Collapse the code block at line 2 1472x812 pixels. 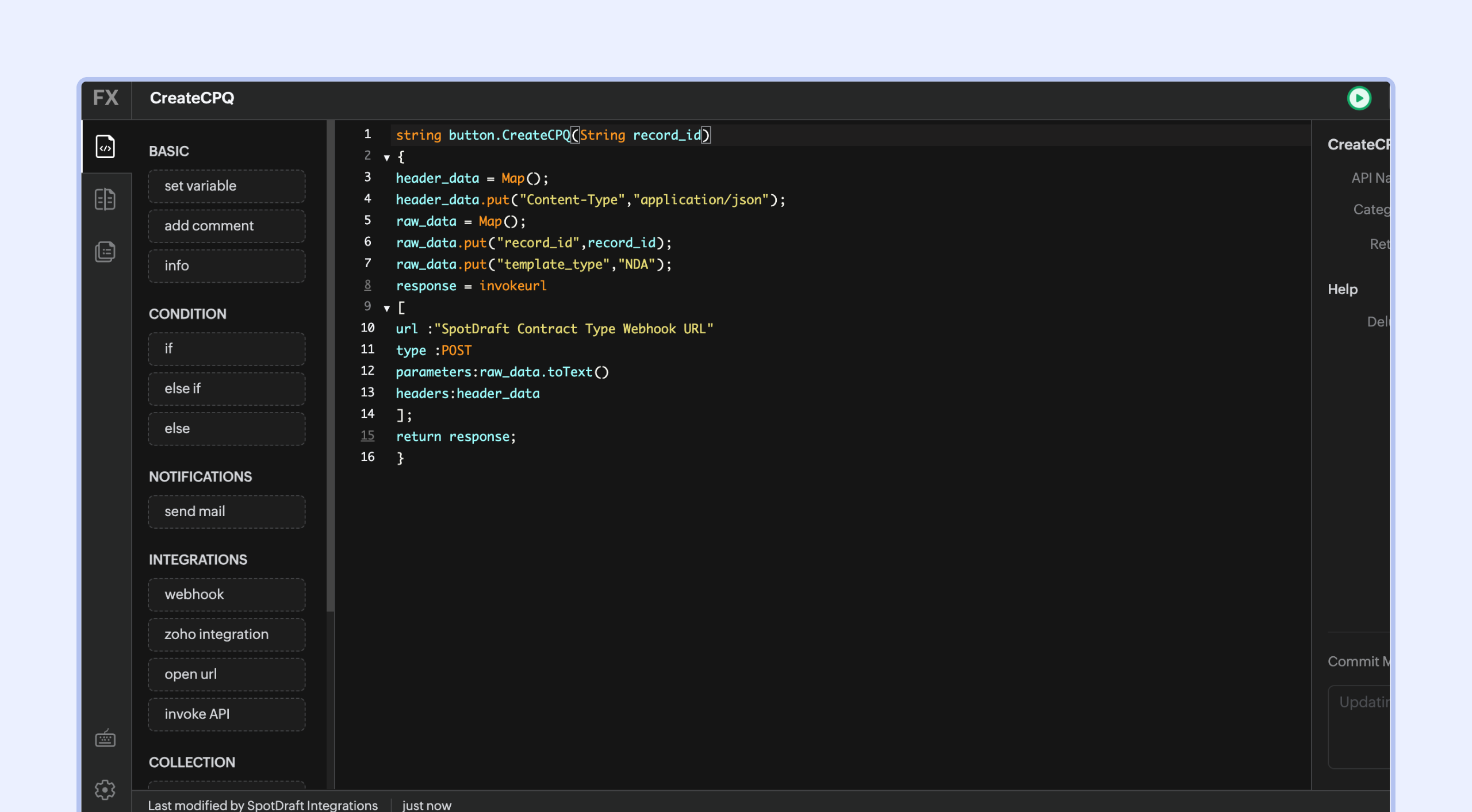387,157
